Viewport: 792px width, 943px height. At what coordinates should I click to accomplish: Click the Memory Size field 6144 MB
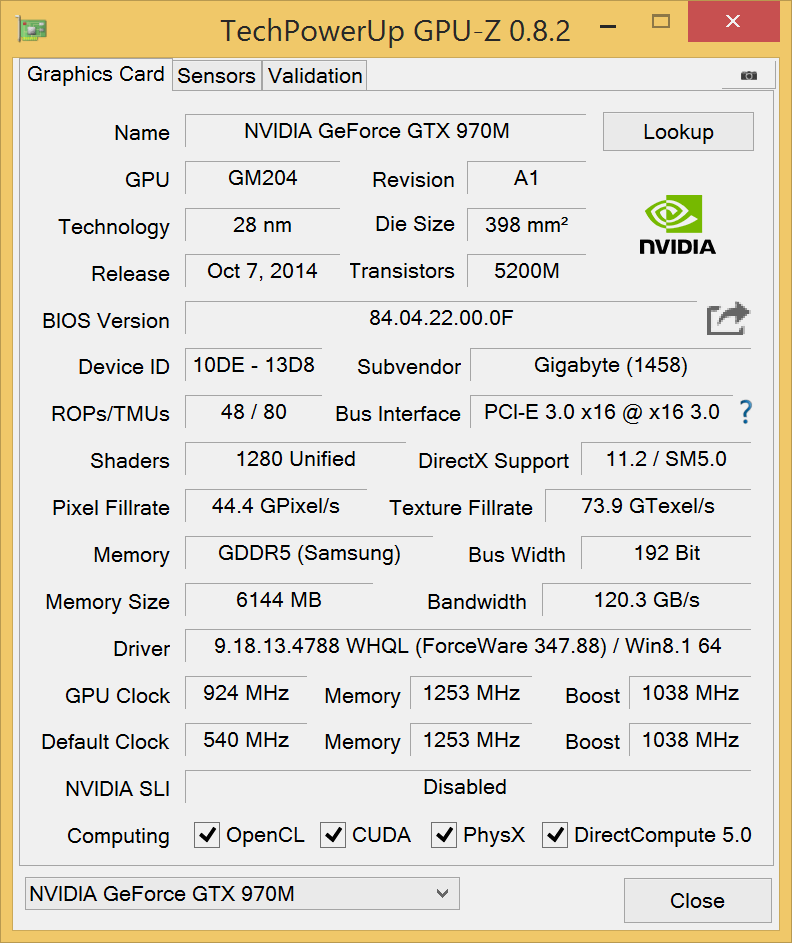click(278, 600)
